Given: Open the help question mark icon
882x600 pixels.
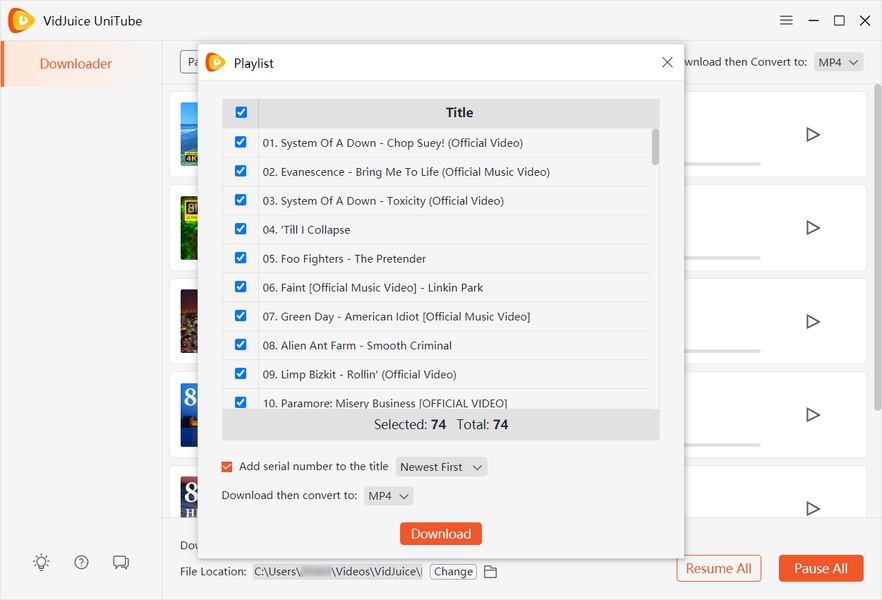Looking at the screenshot, I should pos(81,563).
